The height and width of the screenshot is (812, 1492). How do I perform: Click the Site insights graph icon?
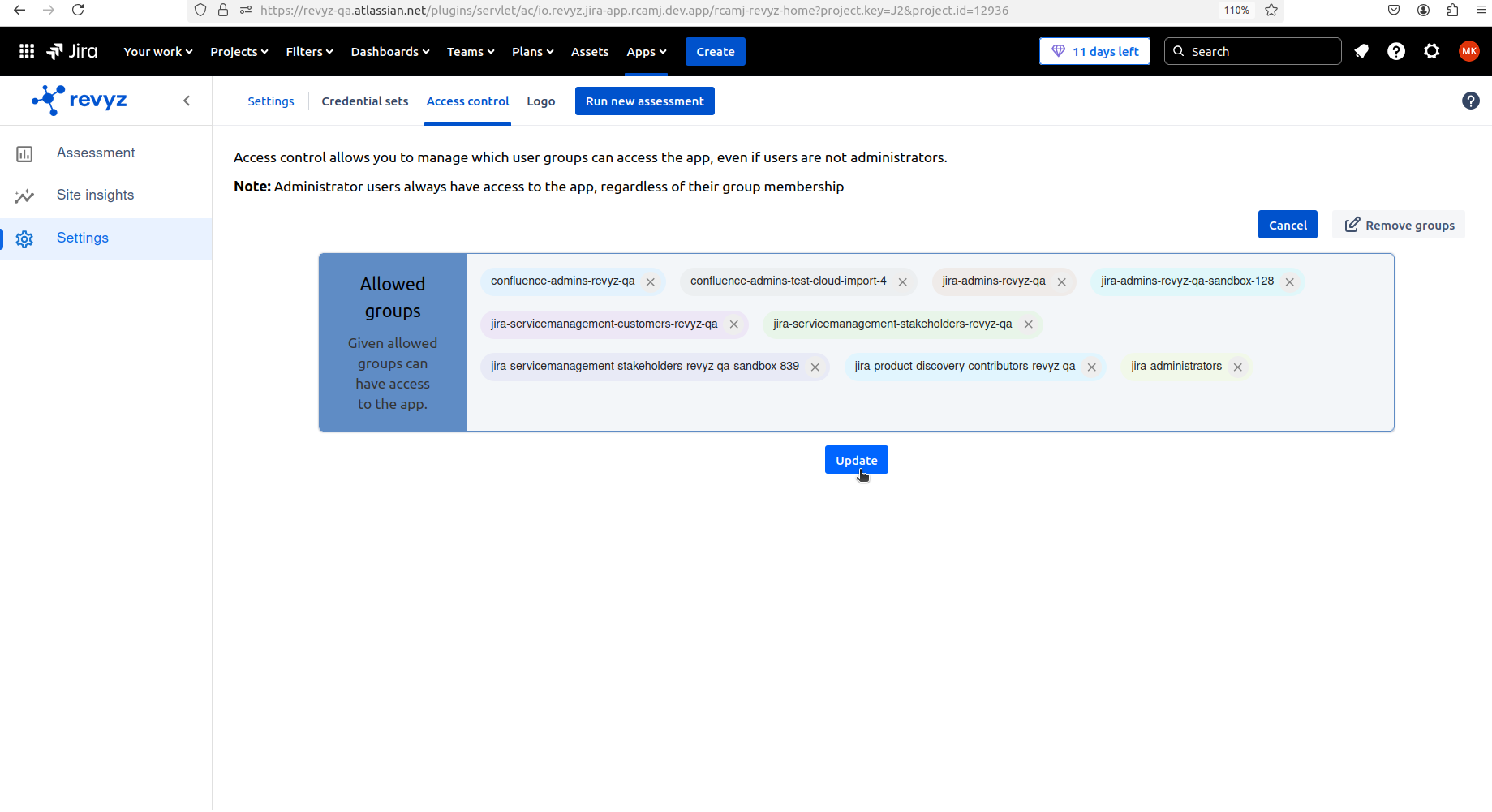coord(24,195)
